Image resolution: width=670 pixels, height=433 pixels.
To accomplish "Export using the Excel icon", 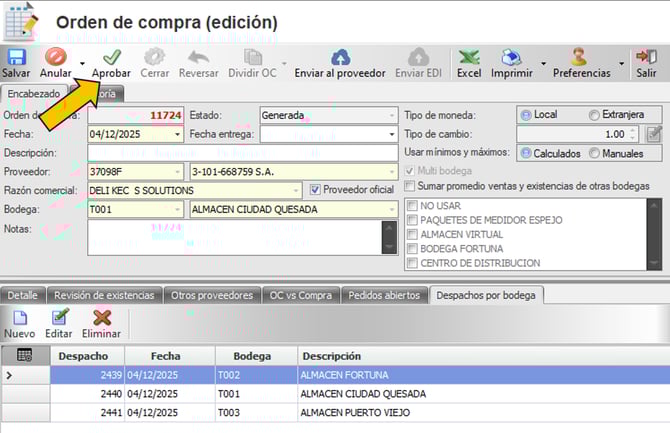I will [x=468, y=57].
